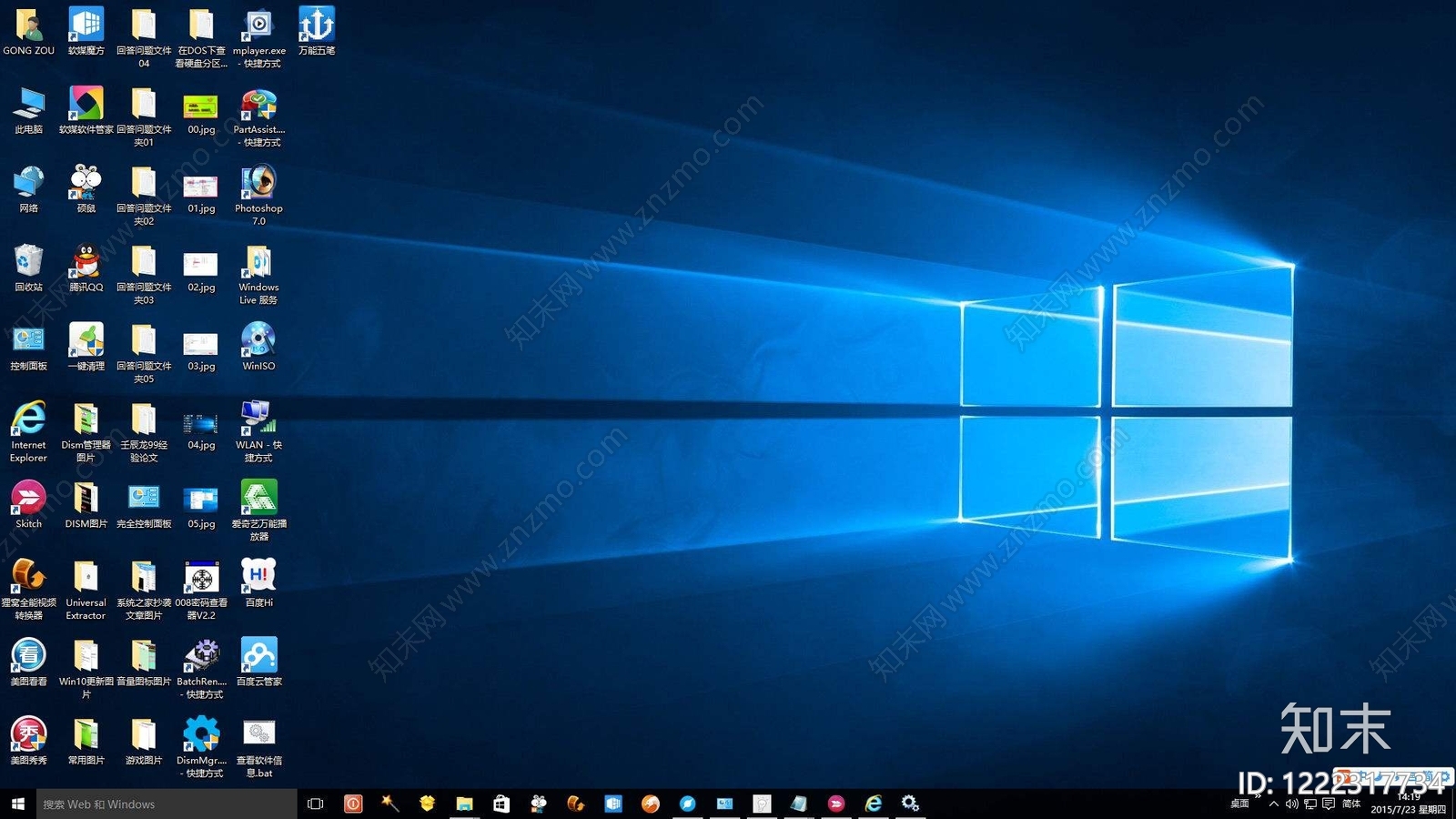The width and height of the screenshot is (1456, 819).
Task: Select the 软媒魔方 desktop shortcut
Action: [86, 32]
